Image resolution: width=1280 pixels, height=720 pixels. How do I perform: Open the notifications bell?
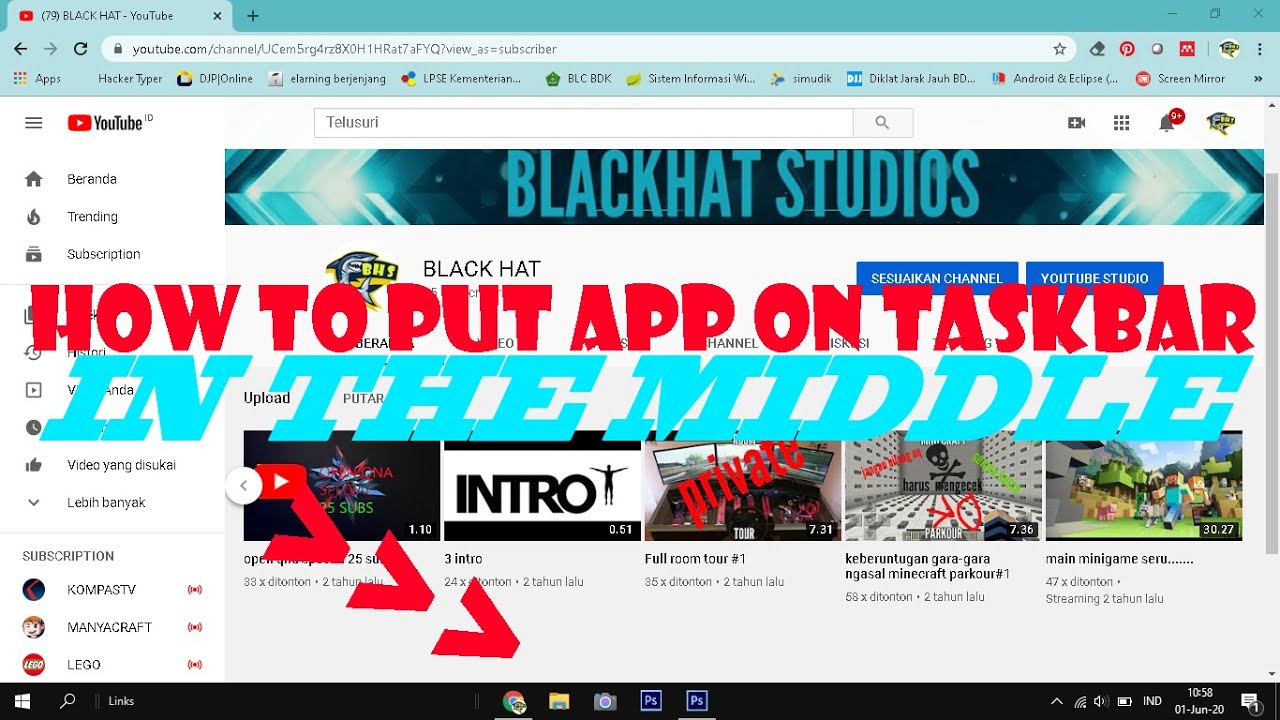pos(1167,123)
